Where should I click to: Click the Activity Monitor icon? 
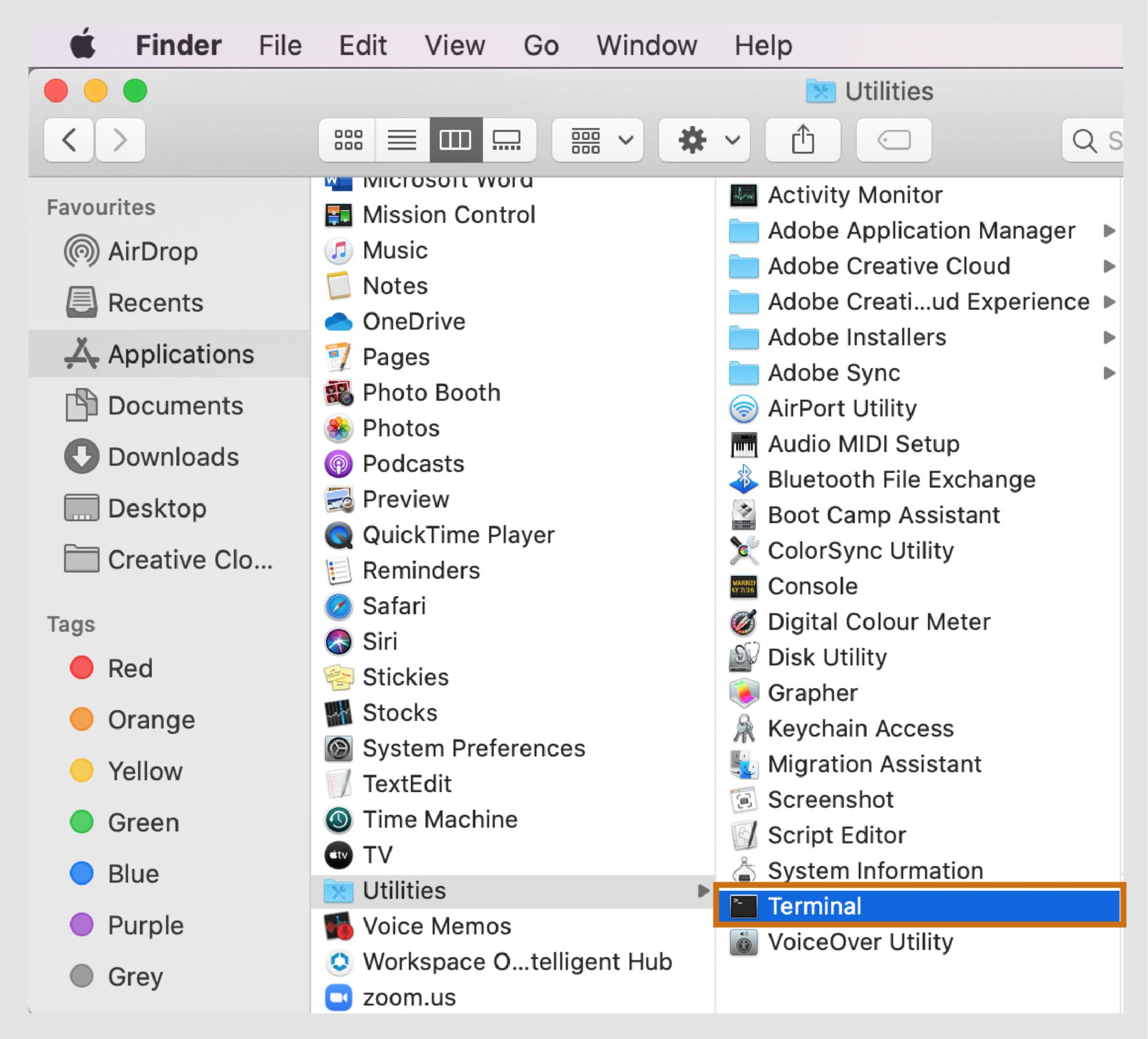click(x=744, y=195)
